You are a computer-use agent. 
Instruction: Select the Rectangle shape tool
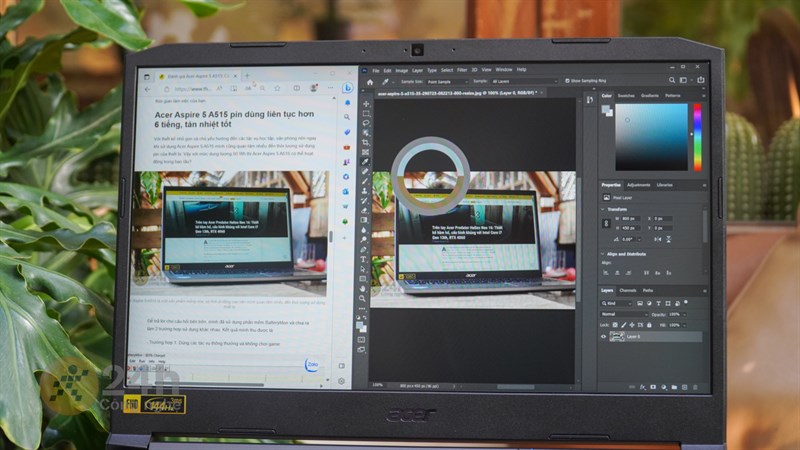point(363,279)
